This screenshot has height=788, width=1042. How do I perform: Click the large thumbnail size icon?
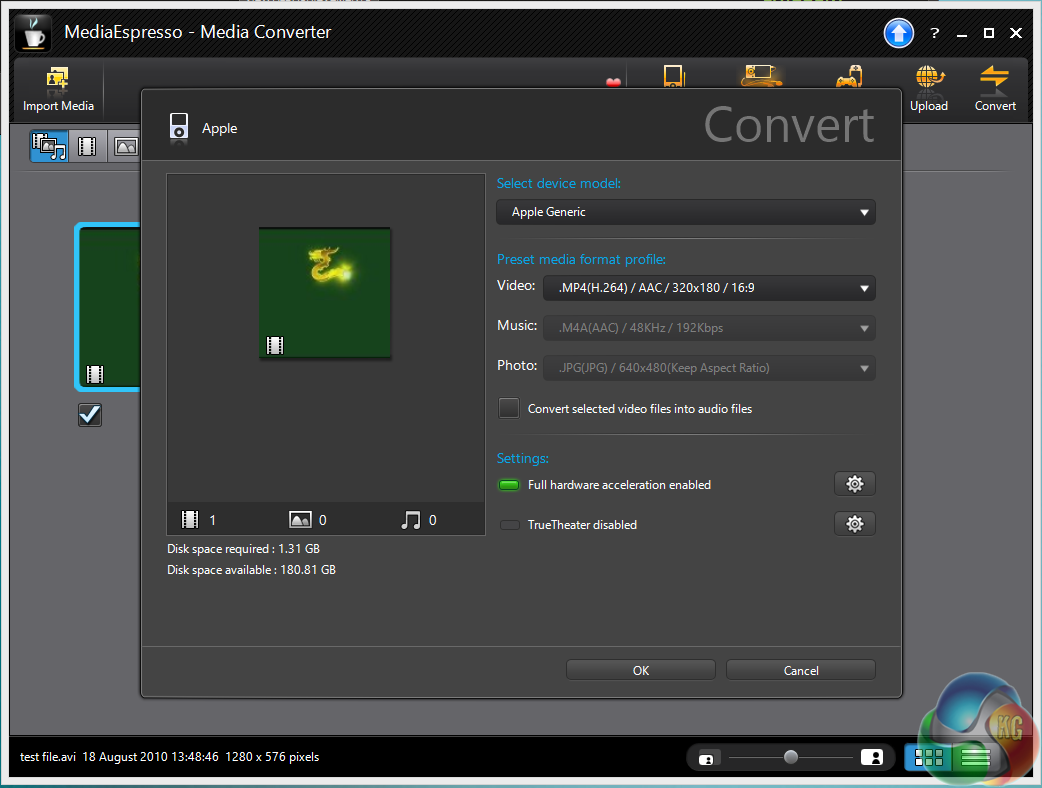(x=871, y=757)
